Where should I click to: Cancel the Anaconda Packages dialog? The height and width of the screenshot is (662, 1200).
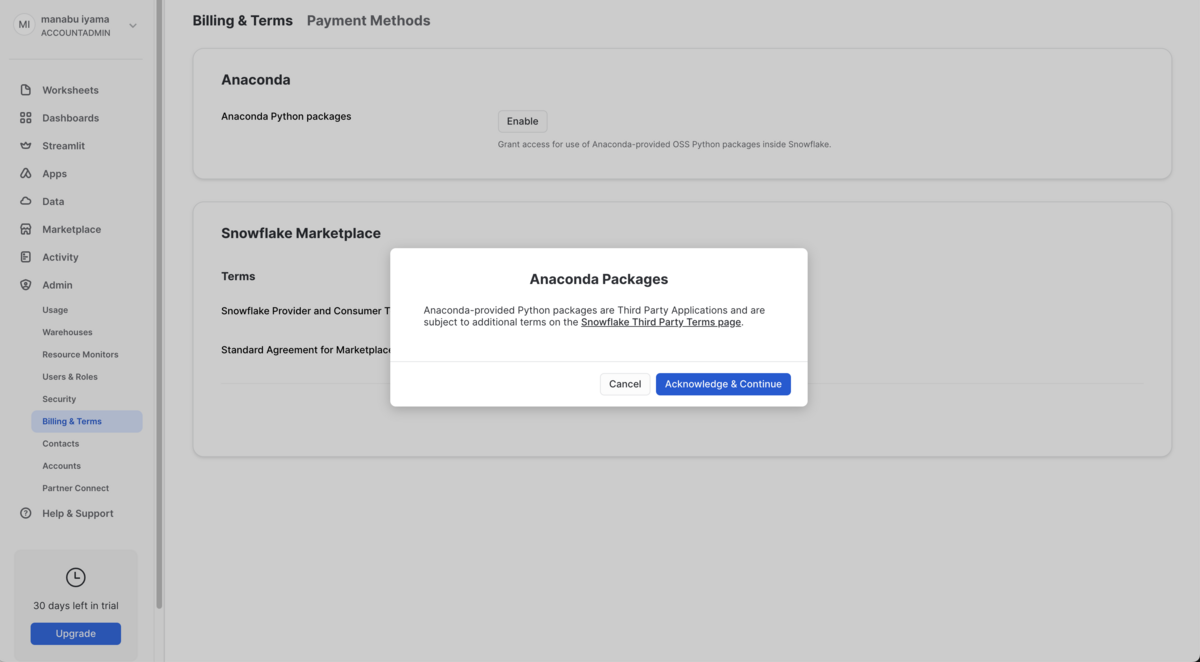pos(625,384)
